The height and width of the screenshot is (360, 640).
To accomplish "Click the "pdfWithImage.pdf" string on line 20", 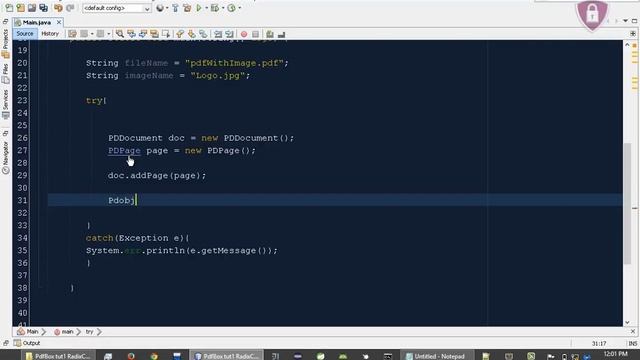I will (x=234, y=63).
